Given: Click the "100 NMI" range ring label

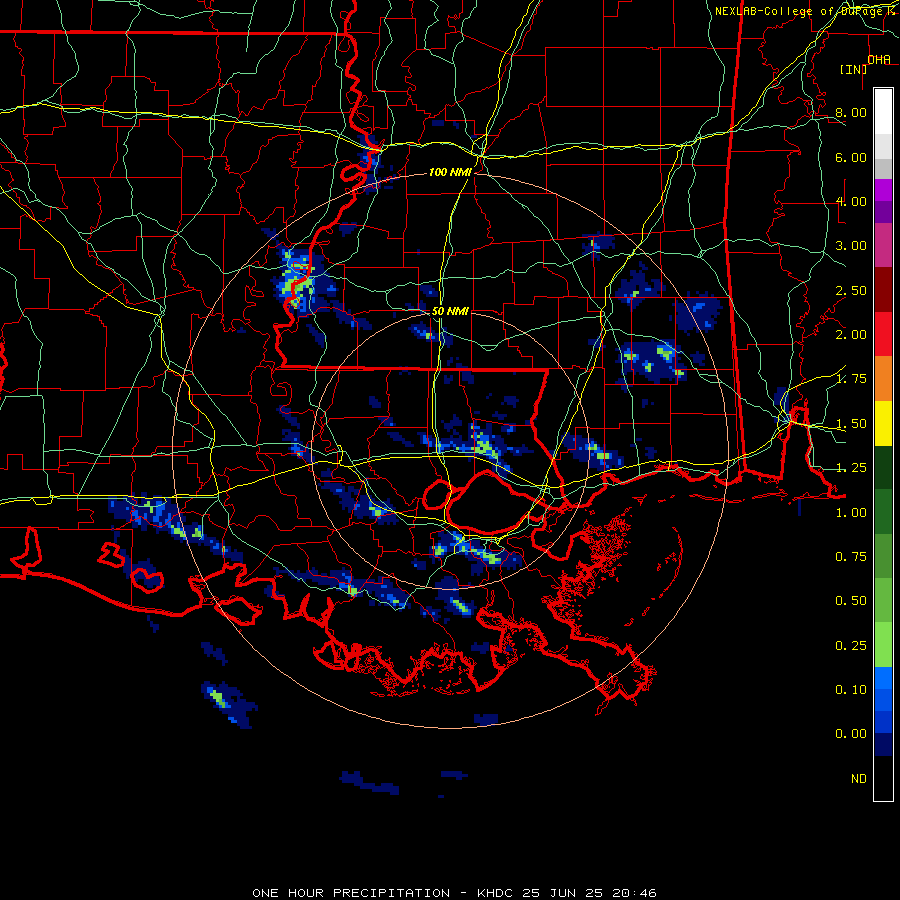Looking at the screenshot, I should pos(450,172).
